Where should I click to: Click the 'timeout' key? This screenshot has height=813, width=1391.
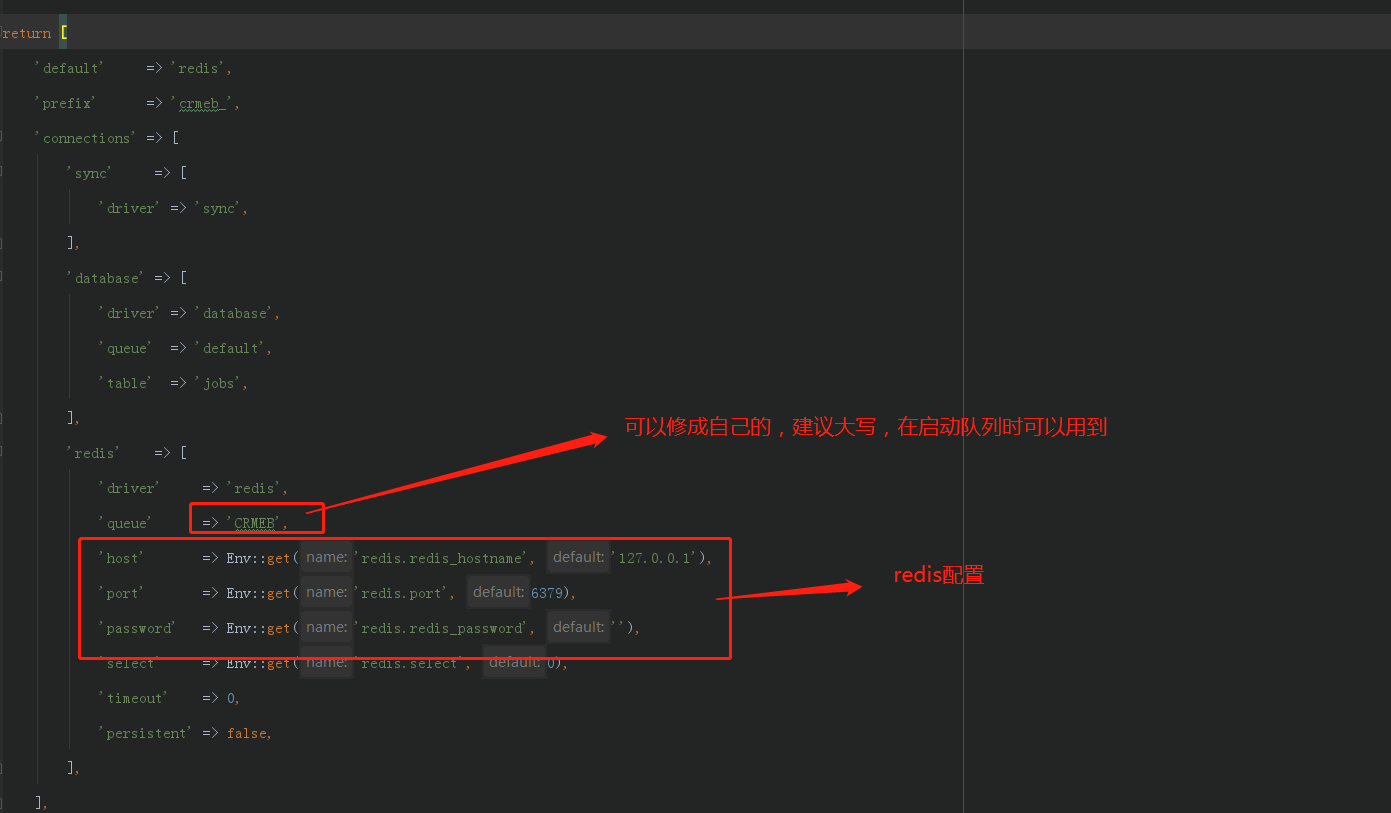click(132, 698)
